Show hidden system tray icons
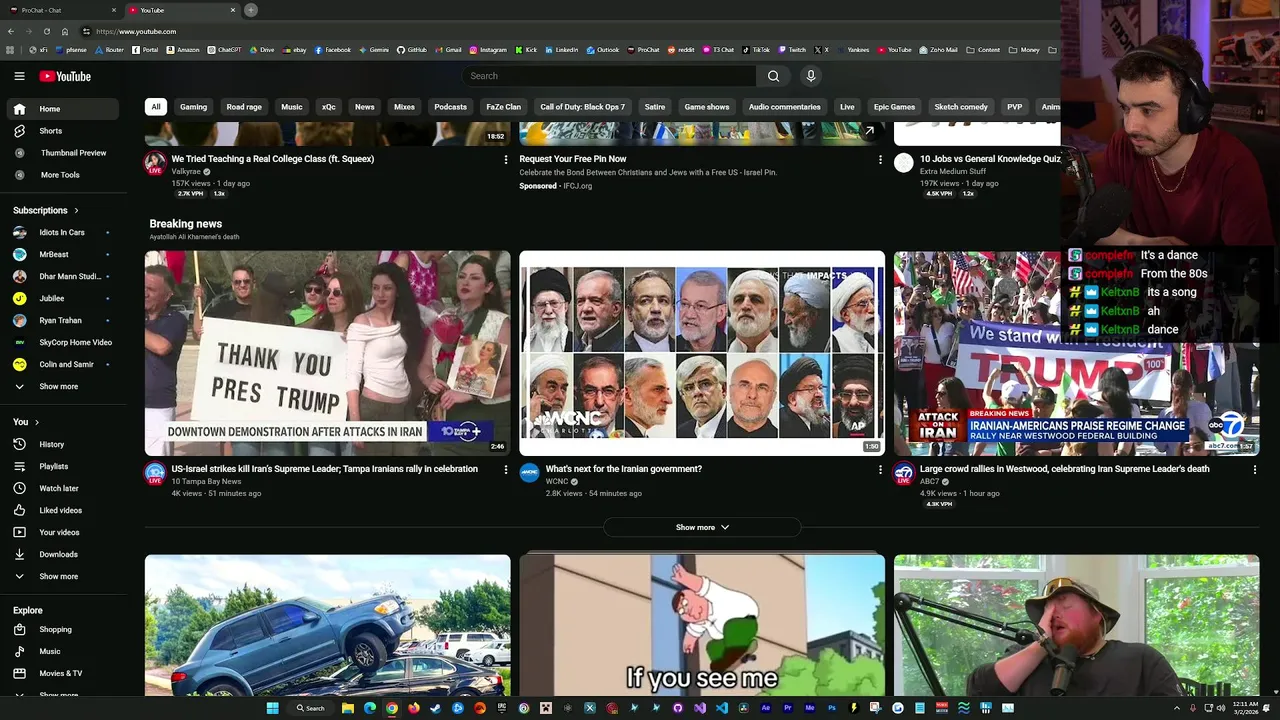Screen dimensions: 1280x720 click(x=1178, y=708)
